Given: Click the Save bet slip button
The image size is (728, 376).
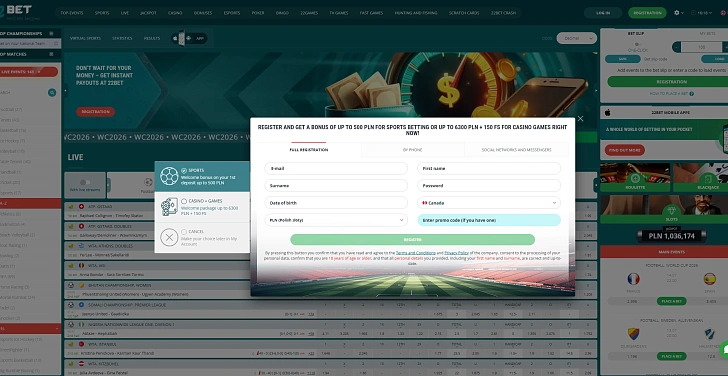Looking at the screenshot, I should [x=623, y=59].
